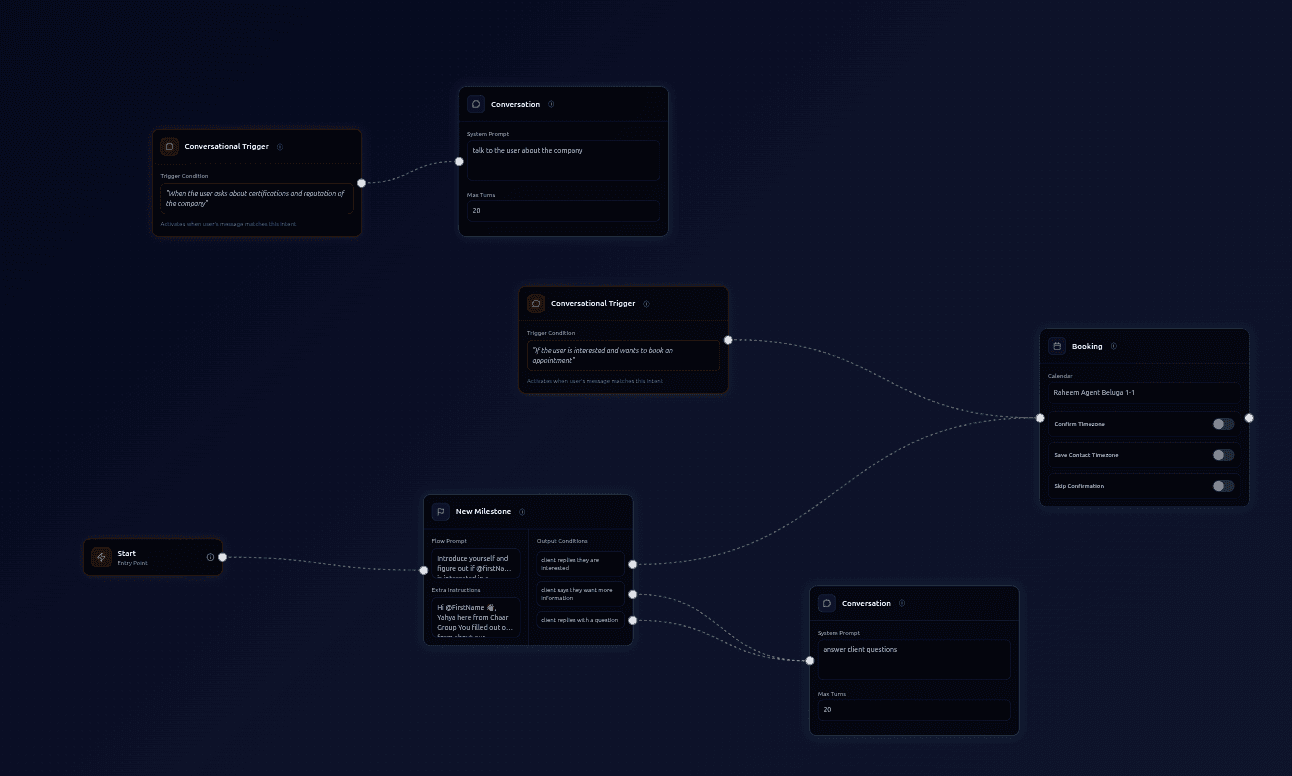Click the Booking node's right output connector
The width and height of the screenshot is (1292, 776).
(1249, 418)
